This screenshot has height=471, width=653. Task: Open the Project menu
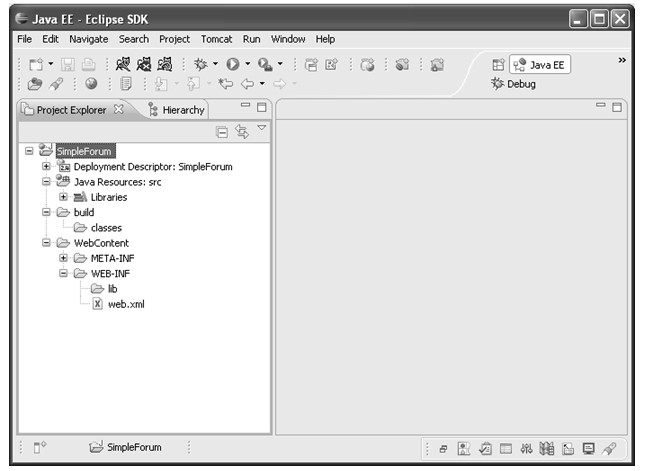[x=174, y=39]
